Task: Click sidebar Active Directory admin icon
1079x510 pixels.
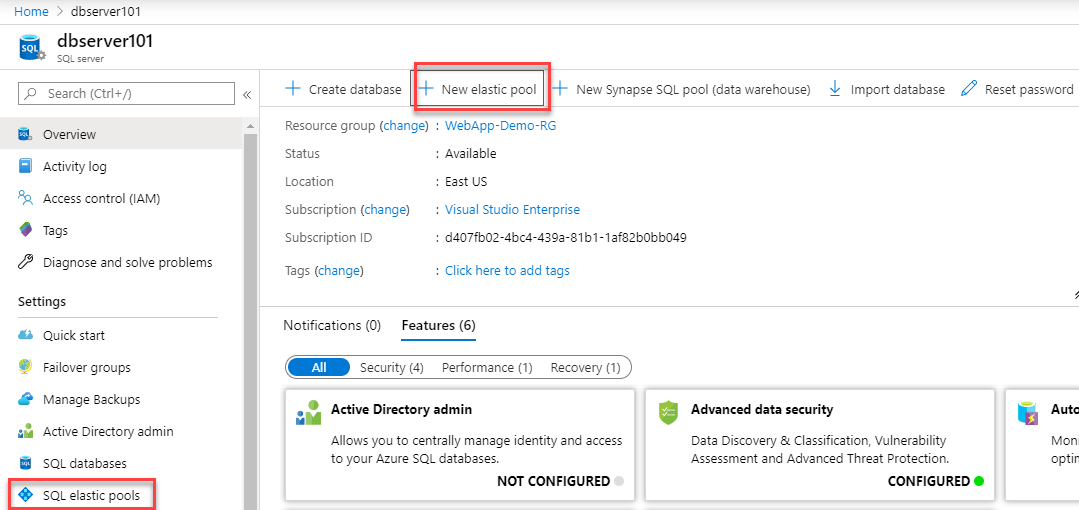Action: point(25,432)
